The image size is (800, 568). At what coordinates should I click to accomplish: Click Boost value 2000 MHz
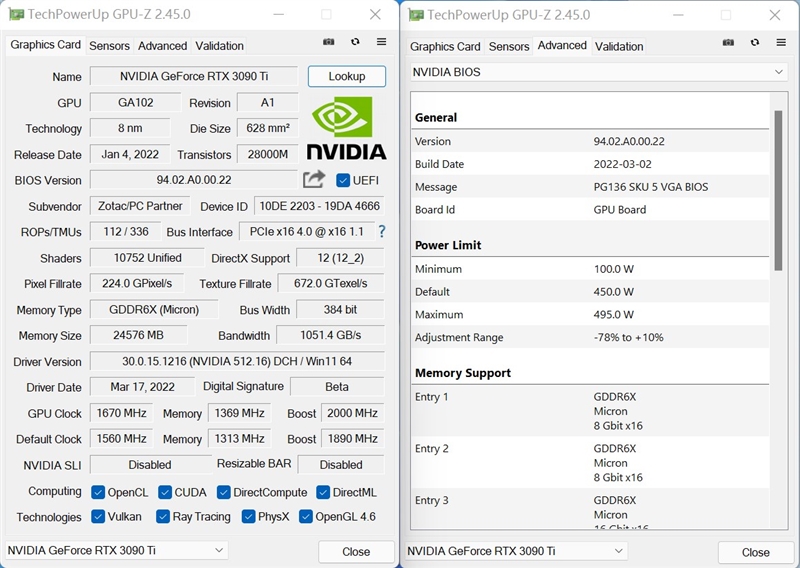(353, 413)
